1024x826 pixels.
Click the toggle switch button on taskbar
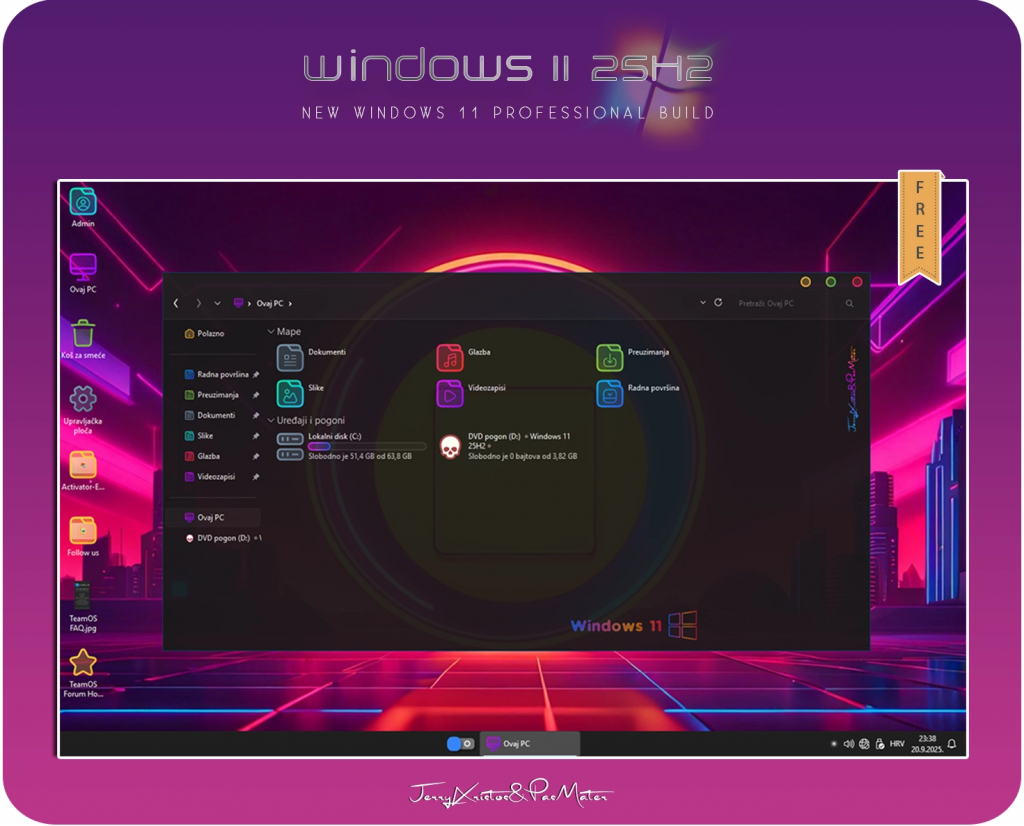coord(460,744)
